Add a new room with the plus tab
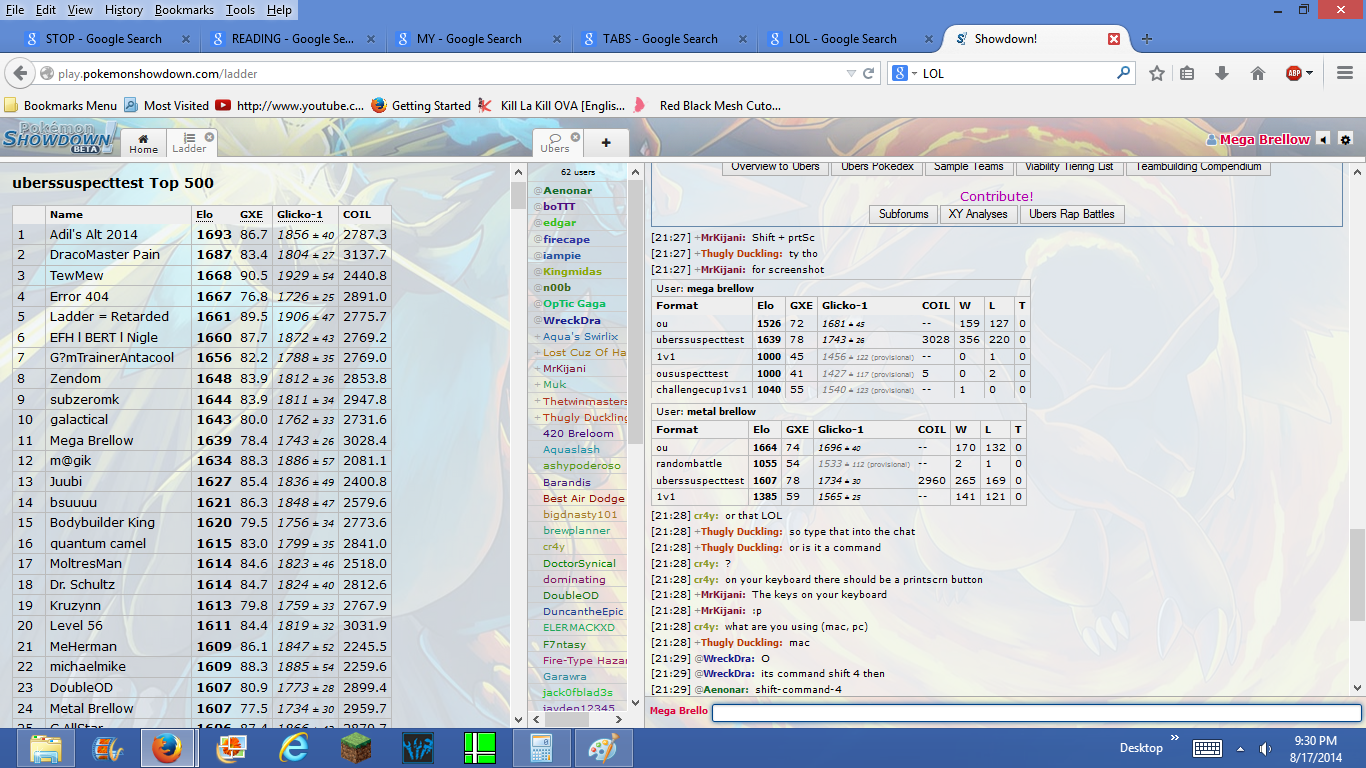1366x768 pixels. point(606,143)
